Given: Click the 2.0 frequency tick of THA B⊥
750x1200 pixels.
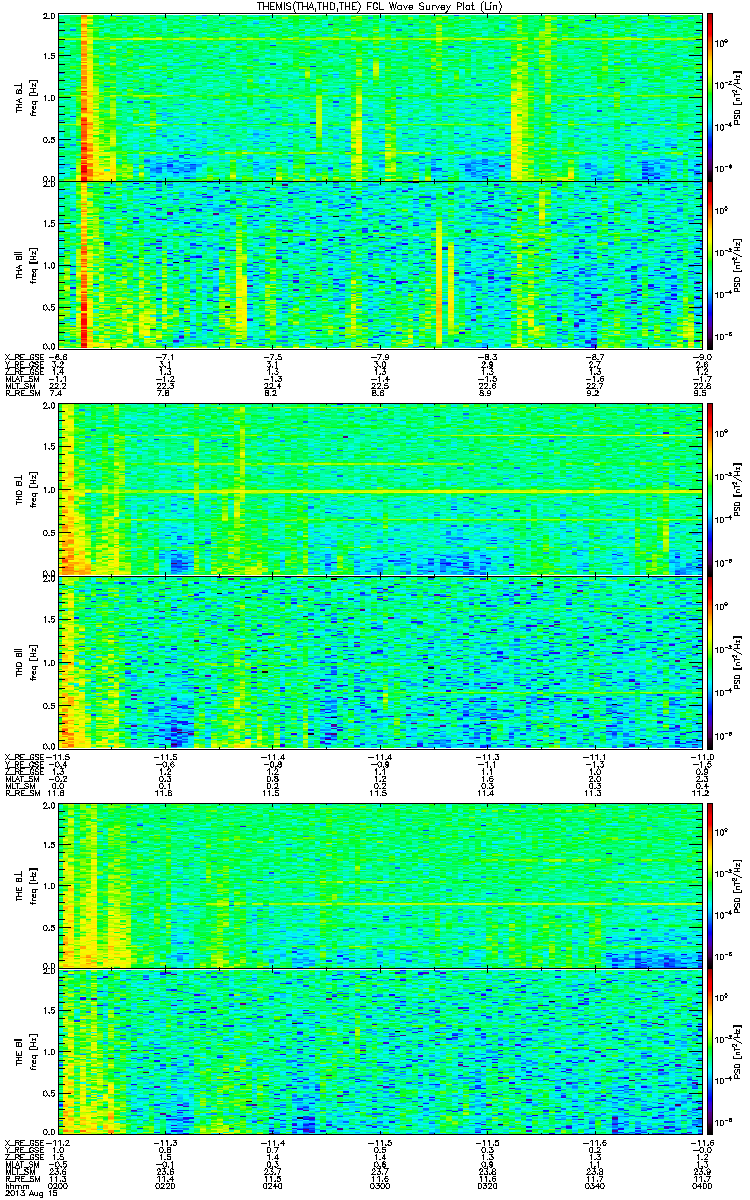Looking at the screenshot, I should [51, 18].
